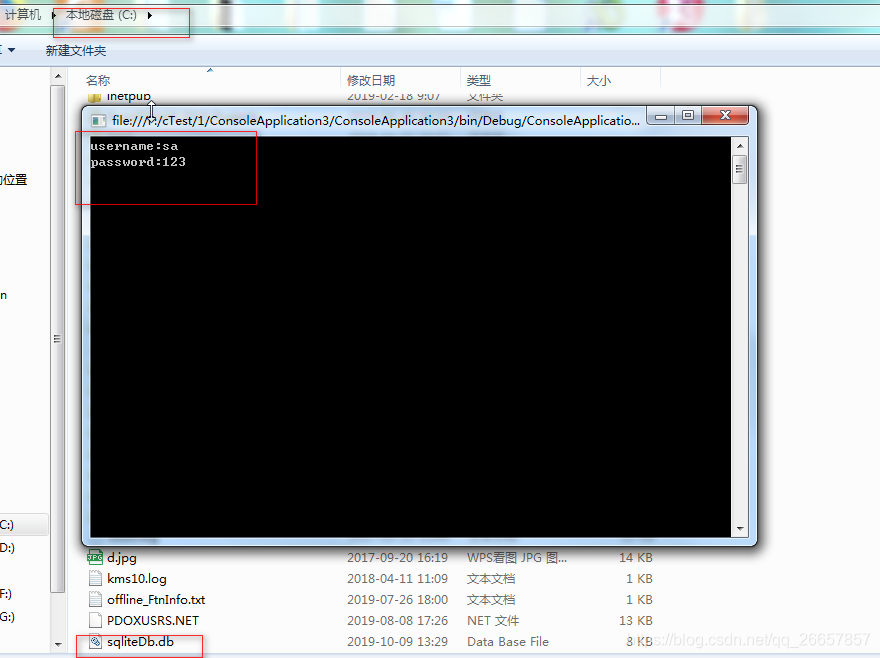880x658 pixels.
Task: Open d.jpg file icon
Action: [x=95, y=557]
